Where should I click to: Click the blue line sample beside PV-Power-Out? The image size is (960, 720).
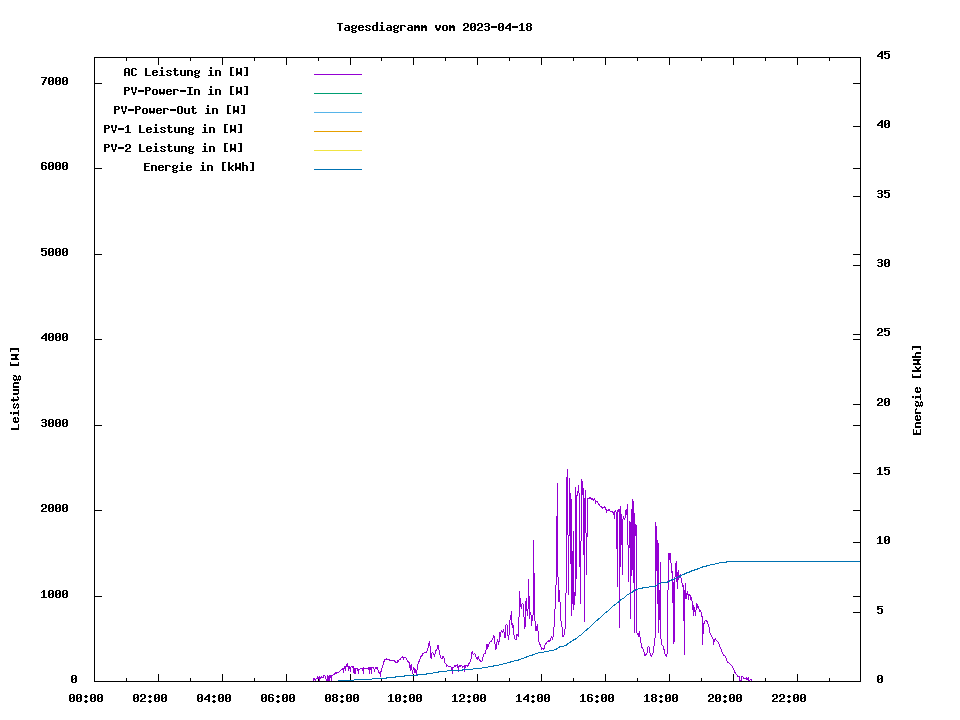(x=337, y=112)
